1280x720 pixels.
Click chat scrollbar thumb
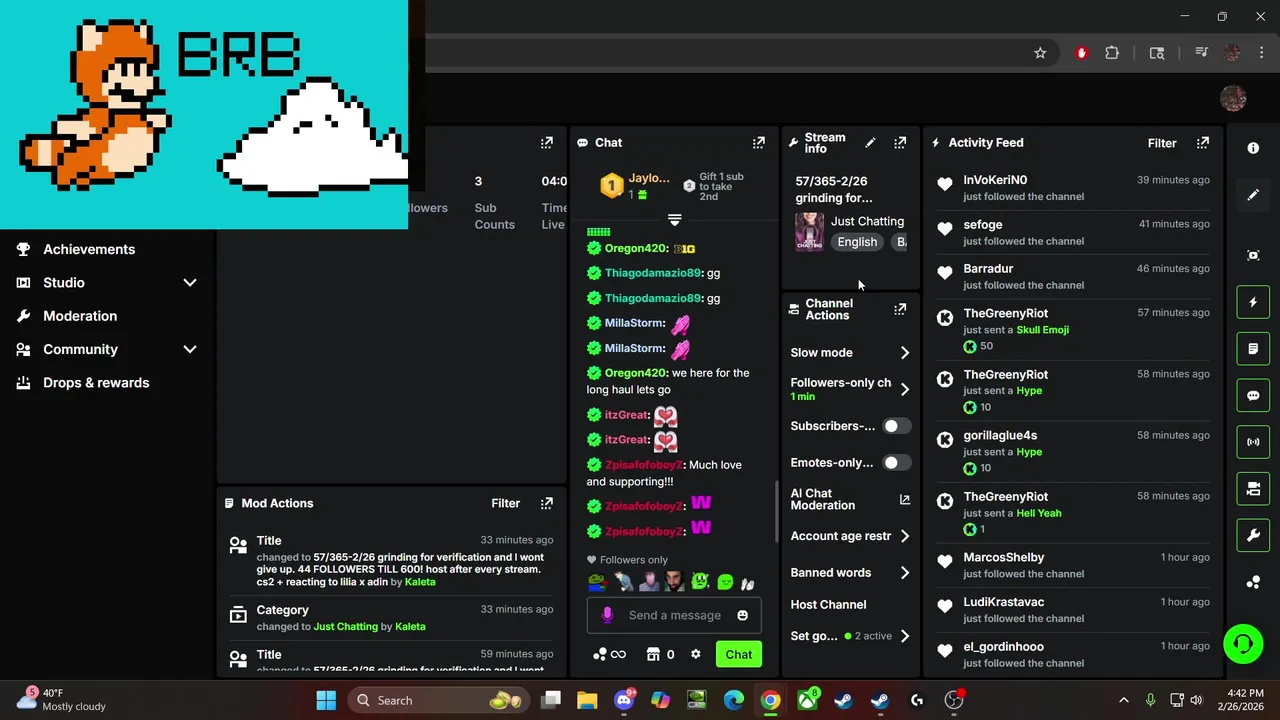click(x=776, y=512)
